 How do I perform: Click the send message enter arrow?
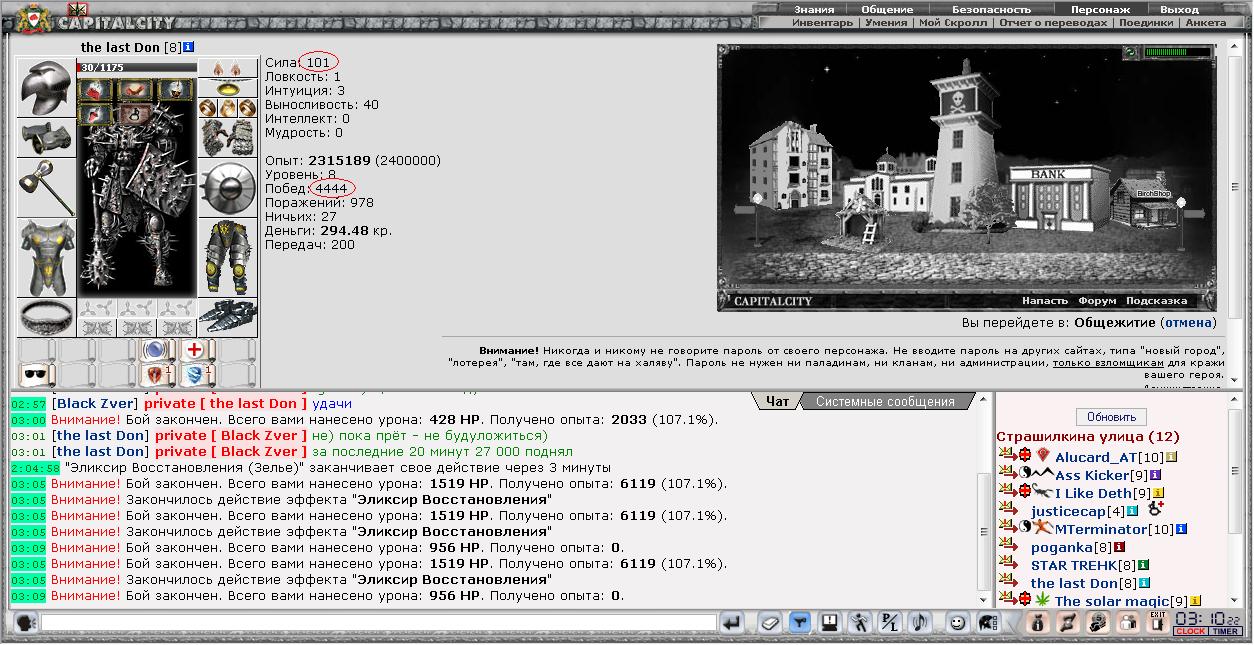coord(732,623)
